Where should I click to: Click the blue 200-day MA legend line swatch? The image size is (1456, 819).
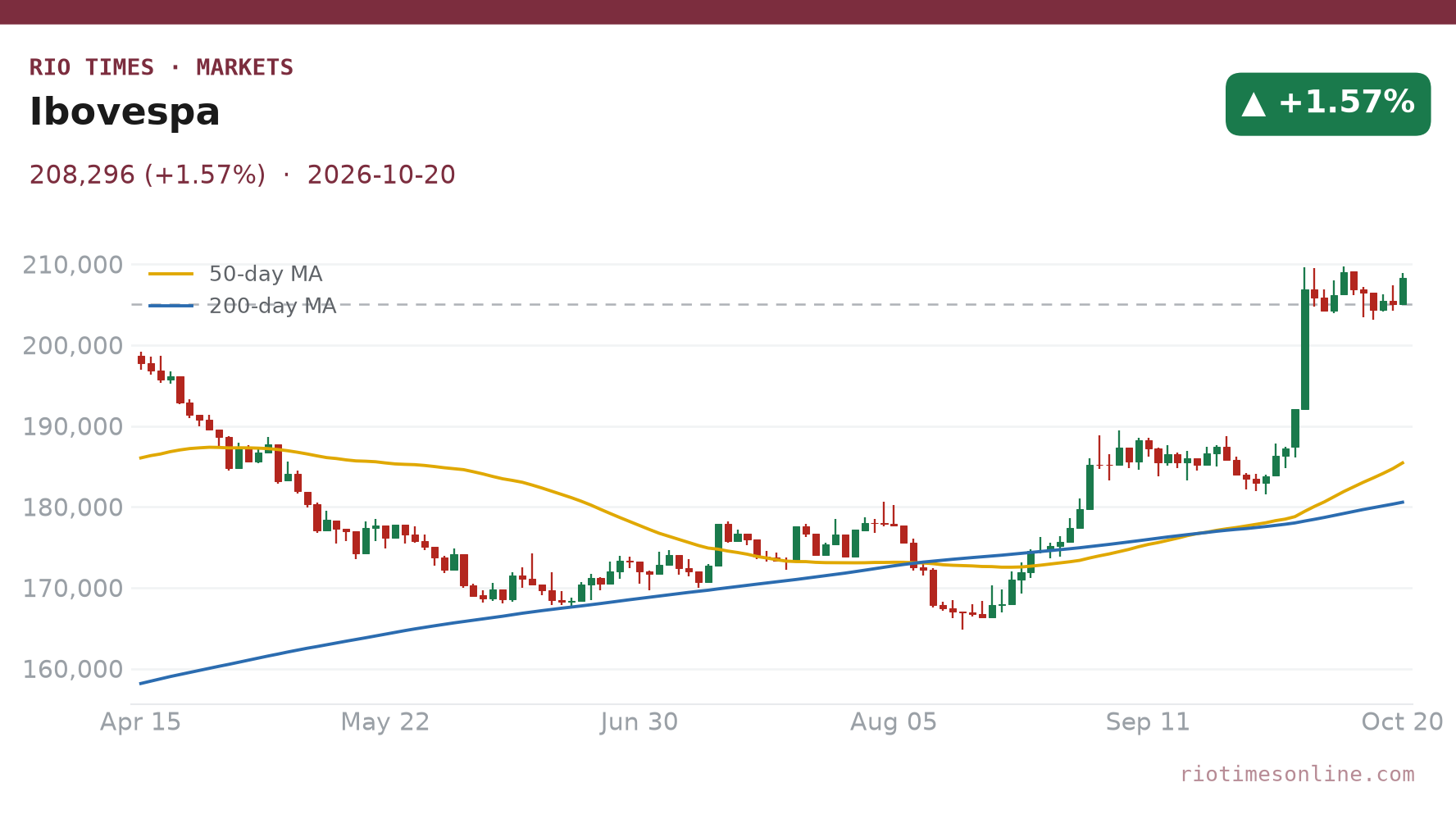click(171, 306)
